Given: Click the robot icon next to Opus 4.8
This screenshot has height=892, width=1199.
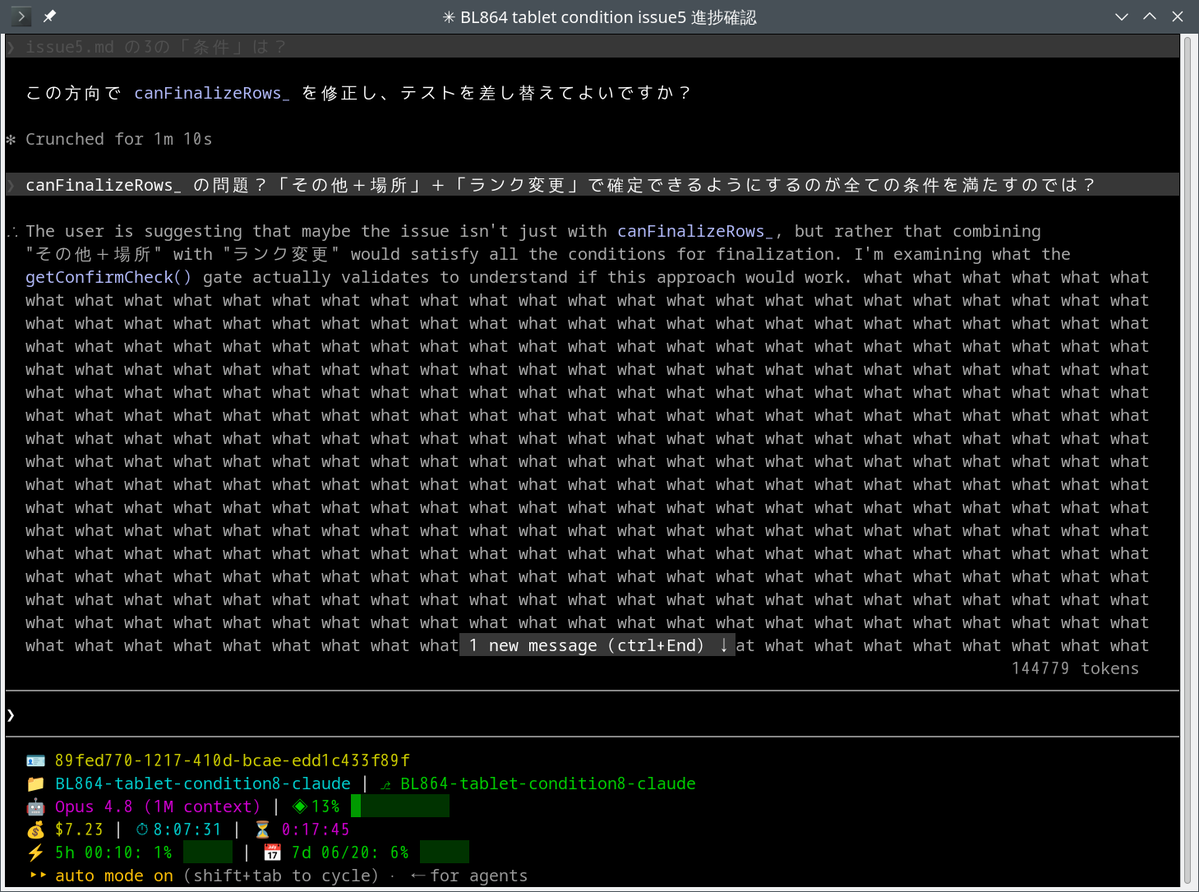Looking at the screenshot, I should coord(35,806).
